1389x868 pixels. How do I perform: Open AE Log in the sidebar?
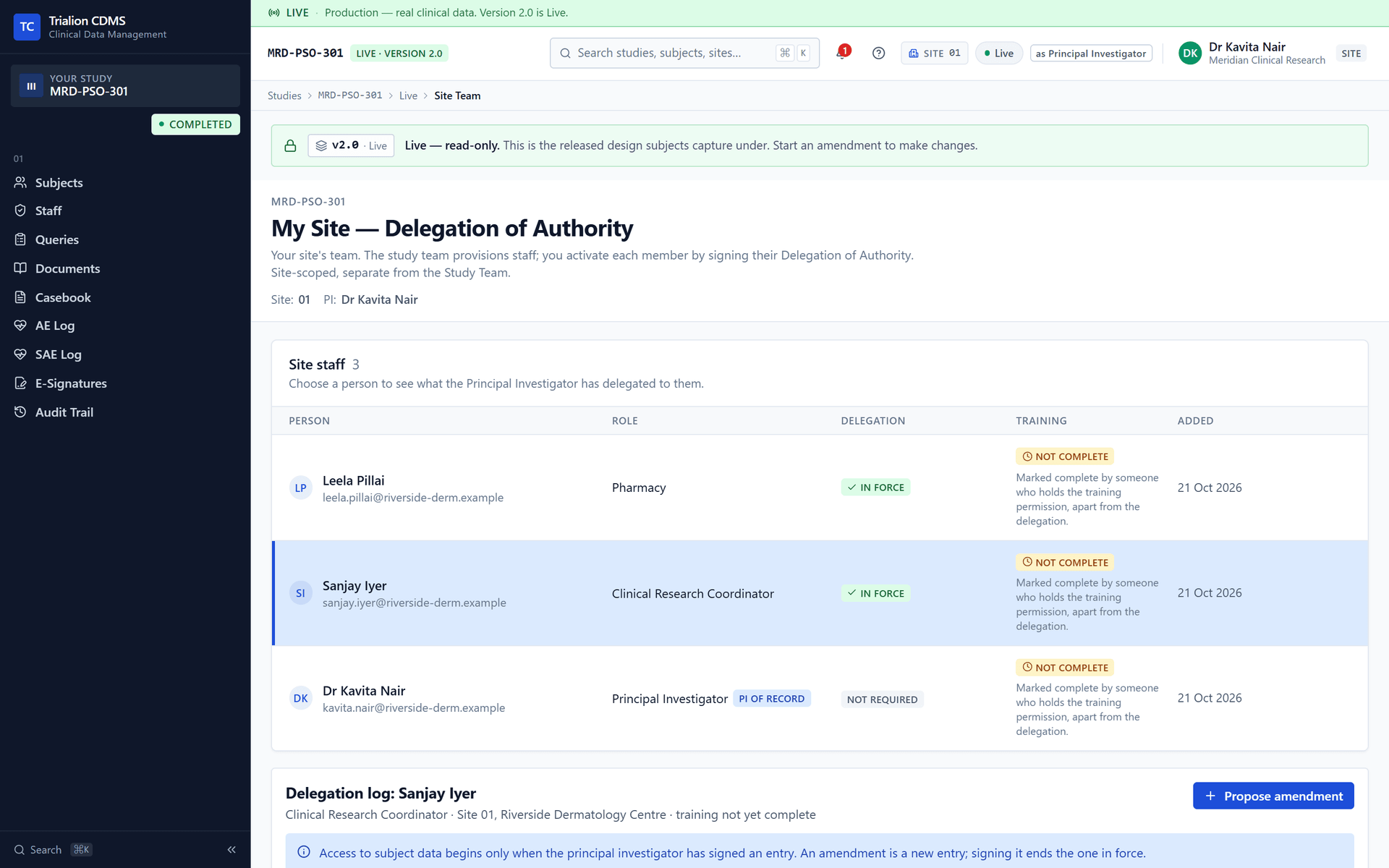pos(125,325)
